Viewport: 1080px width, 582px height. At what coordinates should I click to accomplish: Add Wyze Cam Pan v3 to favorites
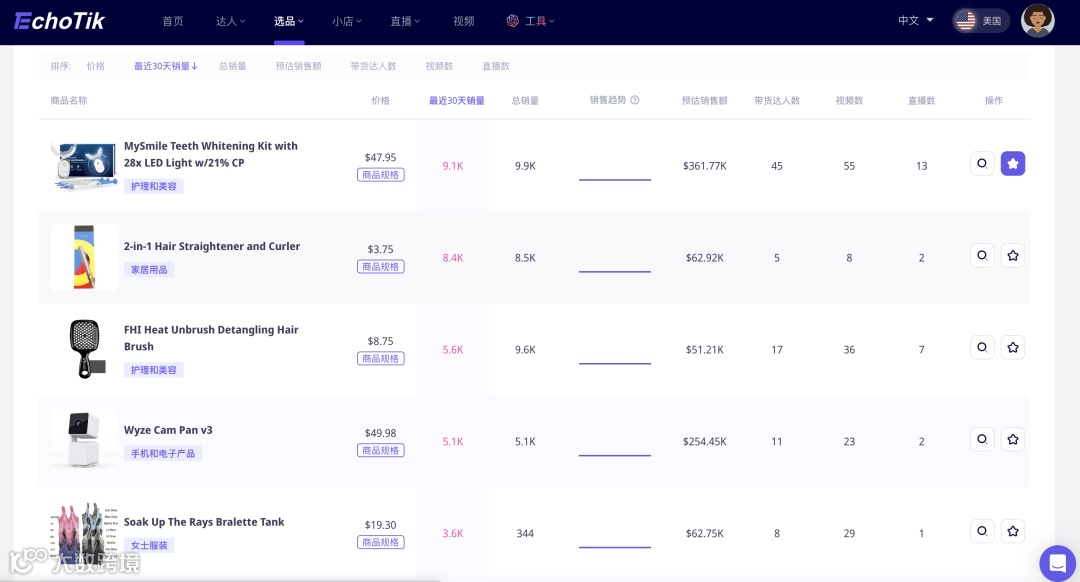(x=1012, y=439)
